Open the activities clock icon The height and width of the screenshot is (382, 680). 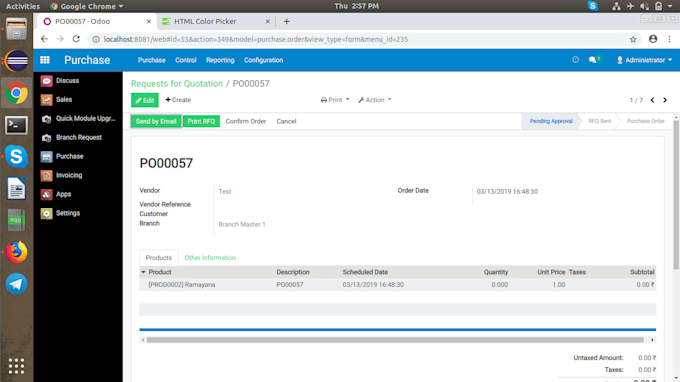(x=575, y=60)
